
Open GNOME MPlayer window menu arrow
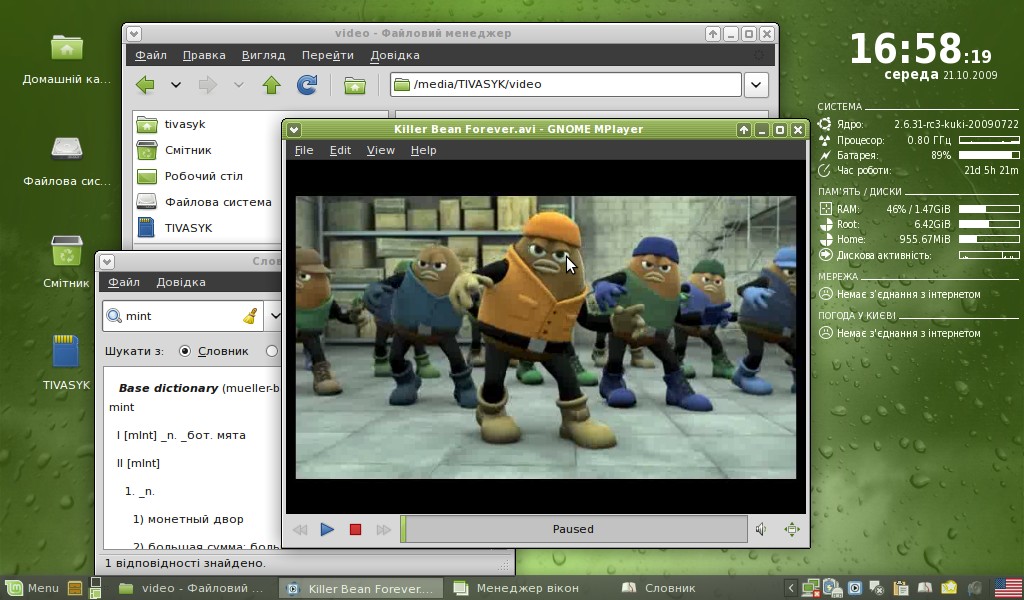click(294, 130)
